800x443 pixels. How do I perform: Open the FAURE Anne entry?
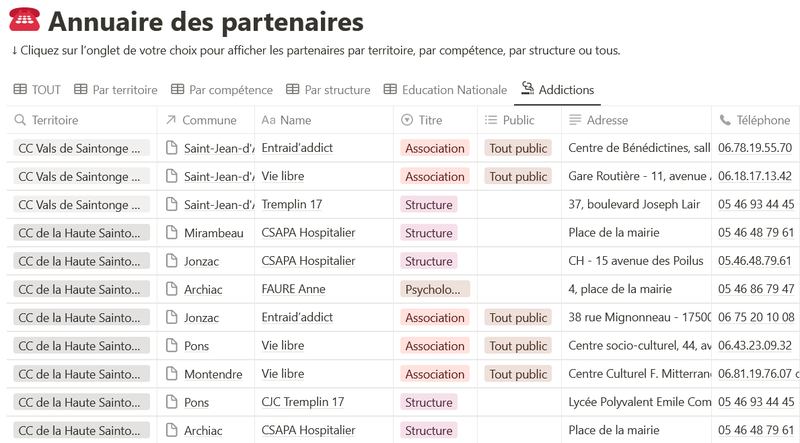pos(294,289)
